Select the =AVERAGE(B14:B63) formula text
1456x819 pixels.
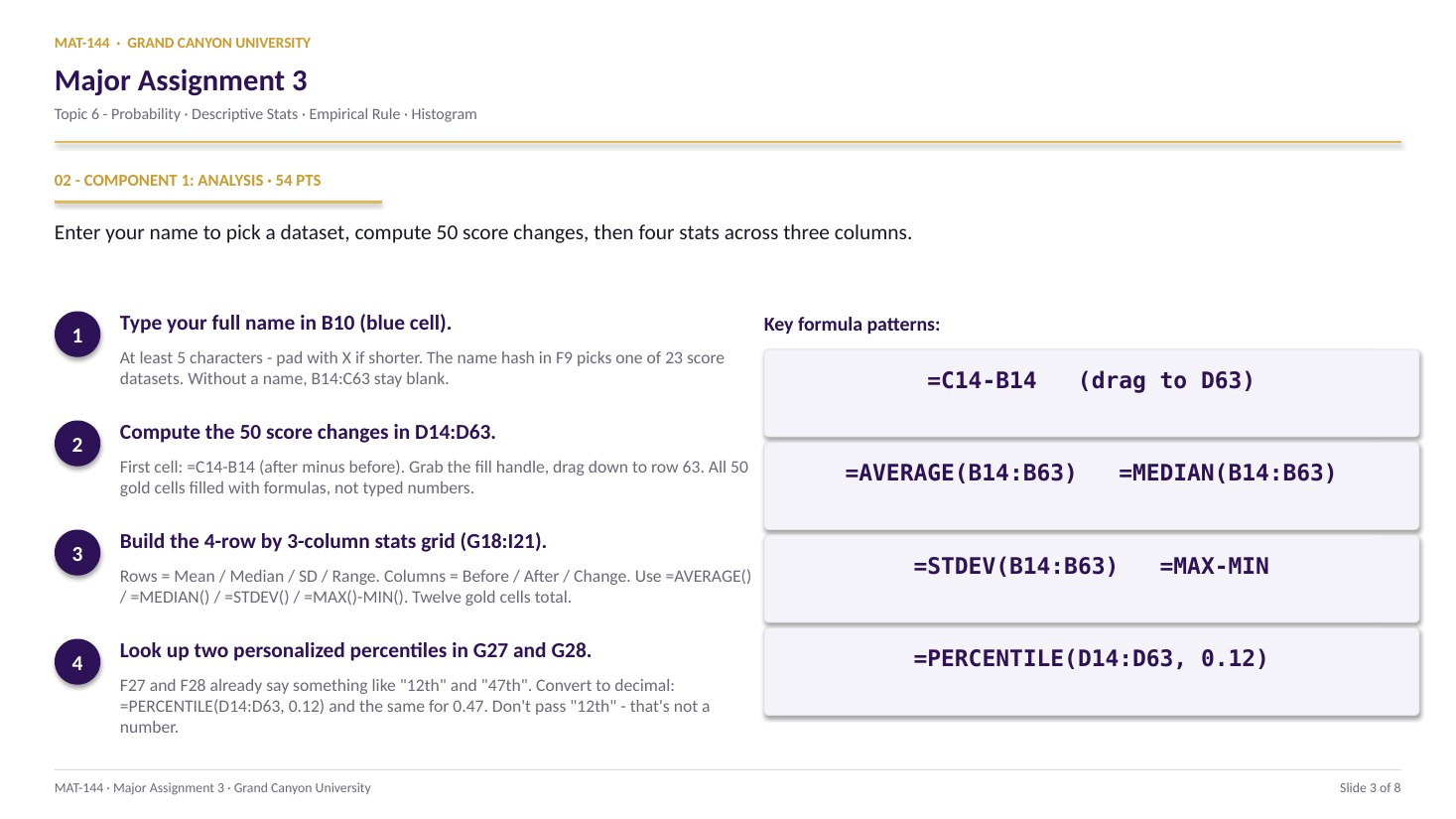[961, 474]
